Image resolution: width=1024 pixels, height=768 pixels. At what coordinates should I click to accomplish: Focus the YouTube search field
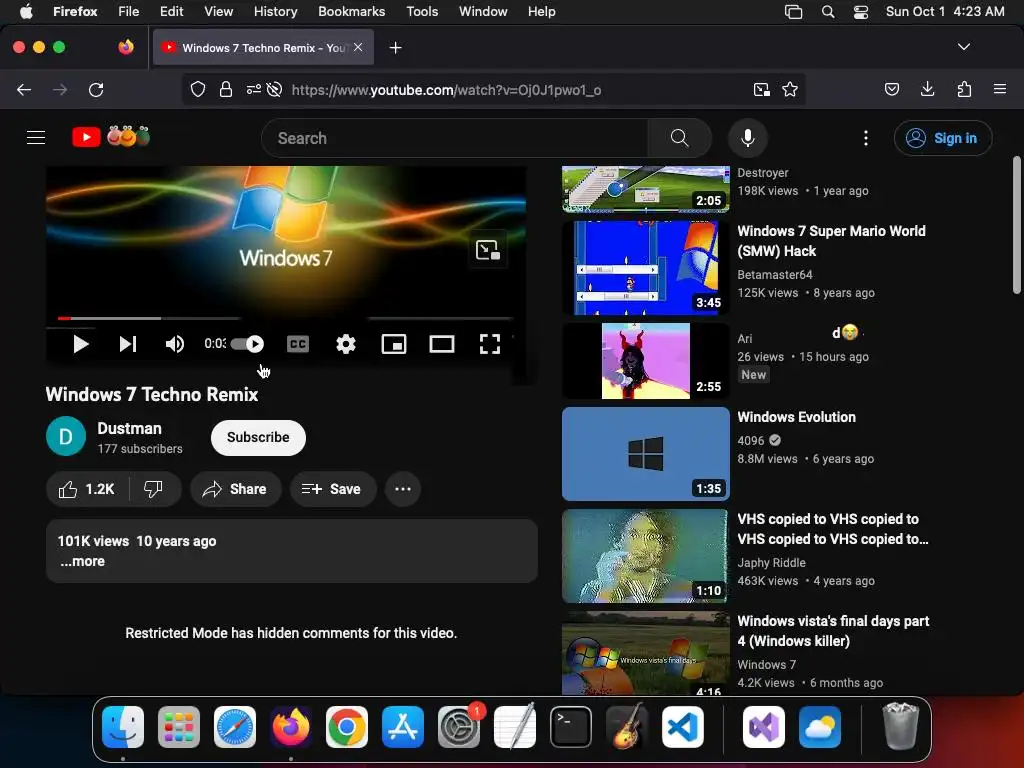455,138
